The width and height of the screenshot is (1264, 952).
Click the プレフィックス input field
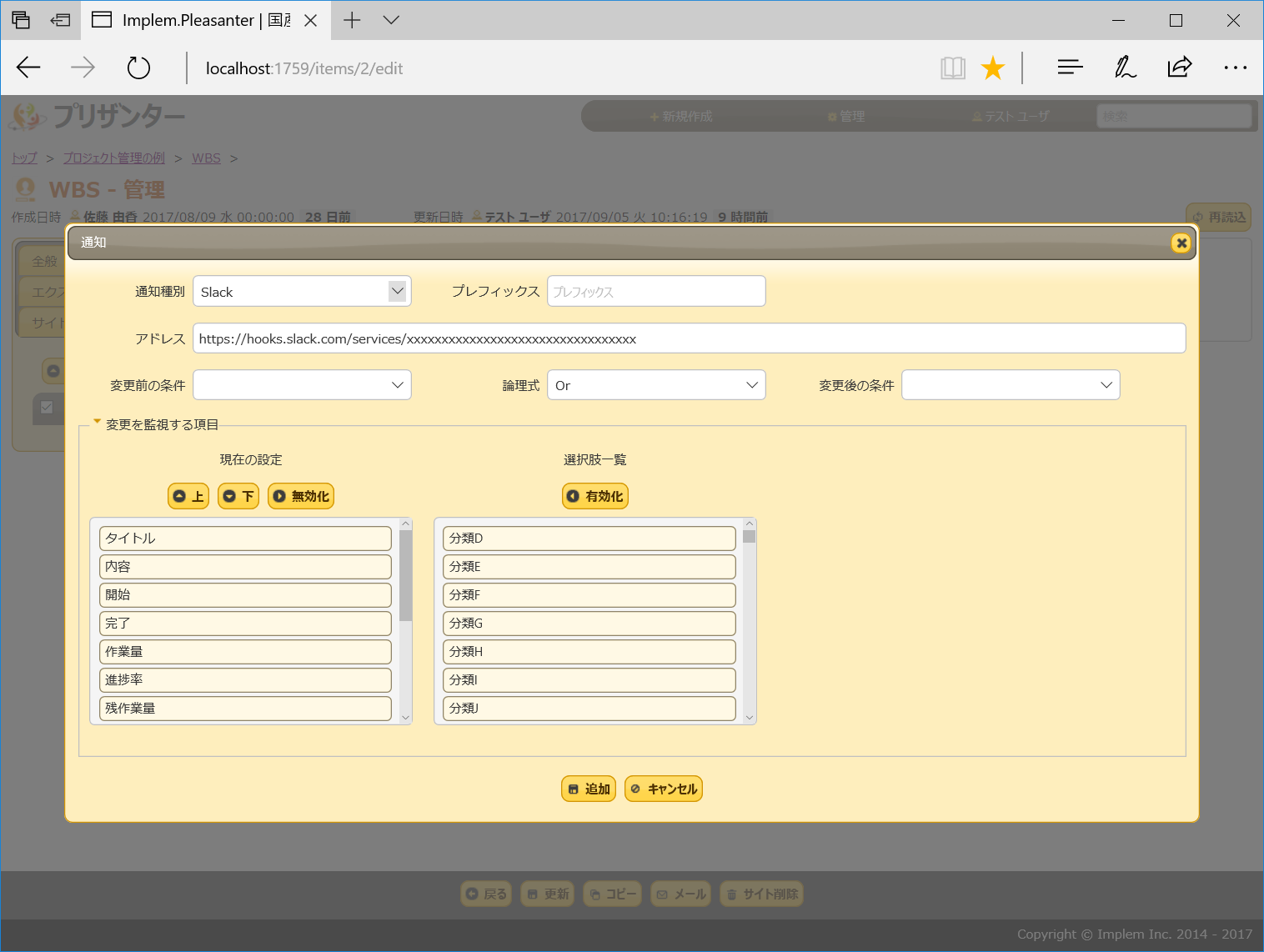click(x=656, y=291)
